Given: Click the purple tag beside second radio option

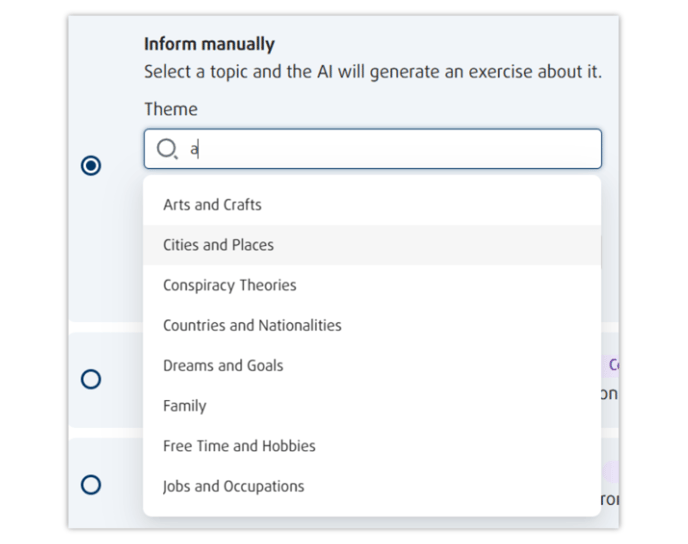Looking at the screenshot, I should (612, 365).
